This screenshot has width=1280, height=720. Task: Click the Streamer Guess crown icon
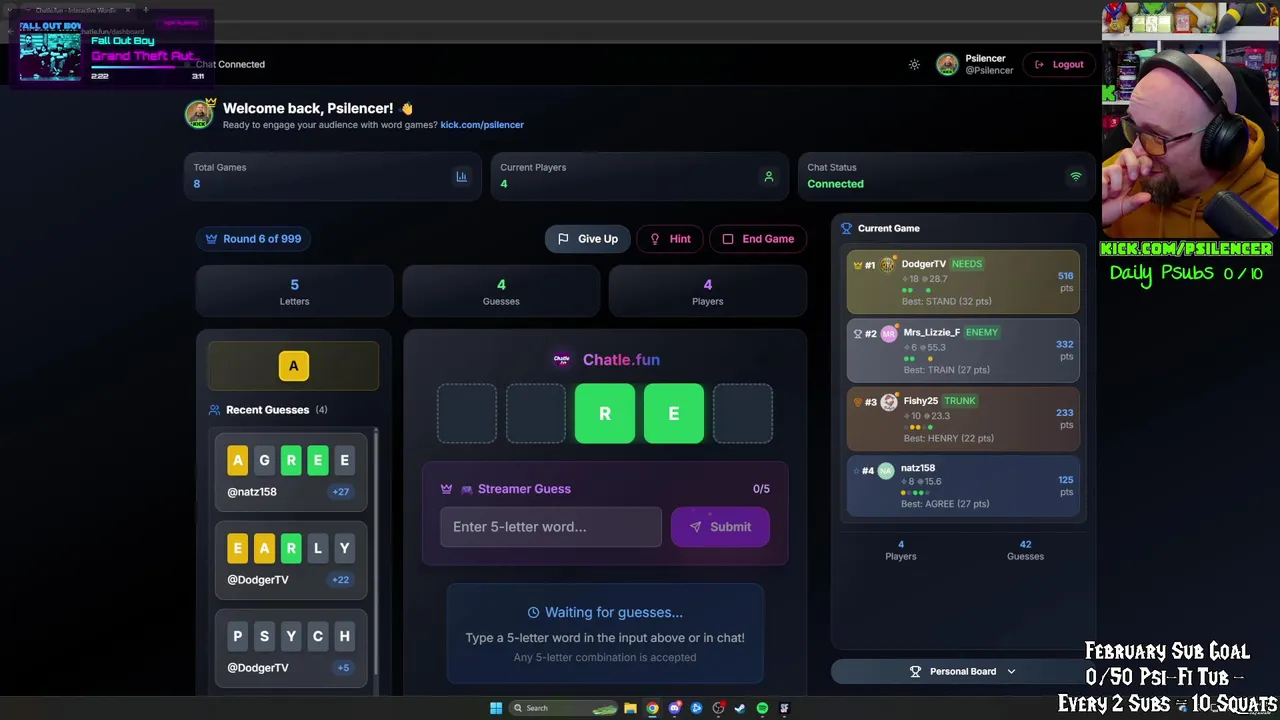pos(446,489)
